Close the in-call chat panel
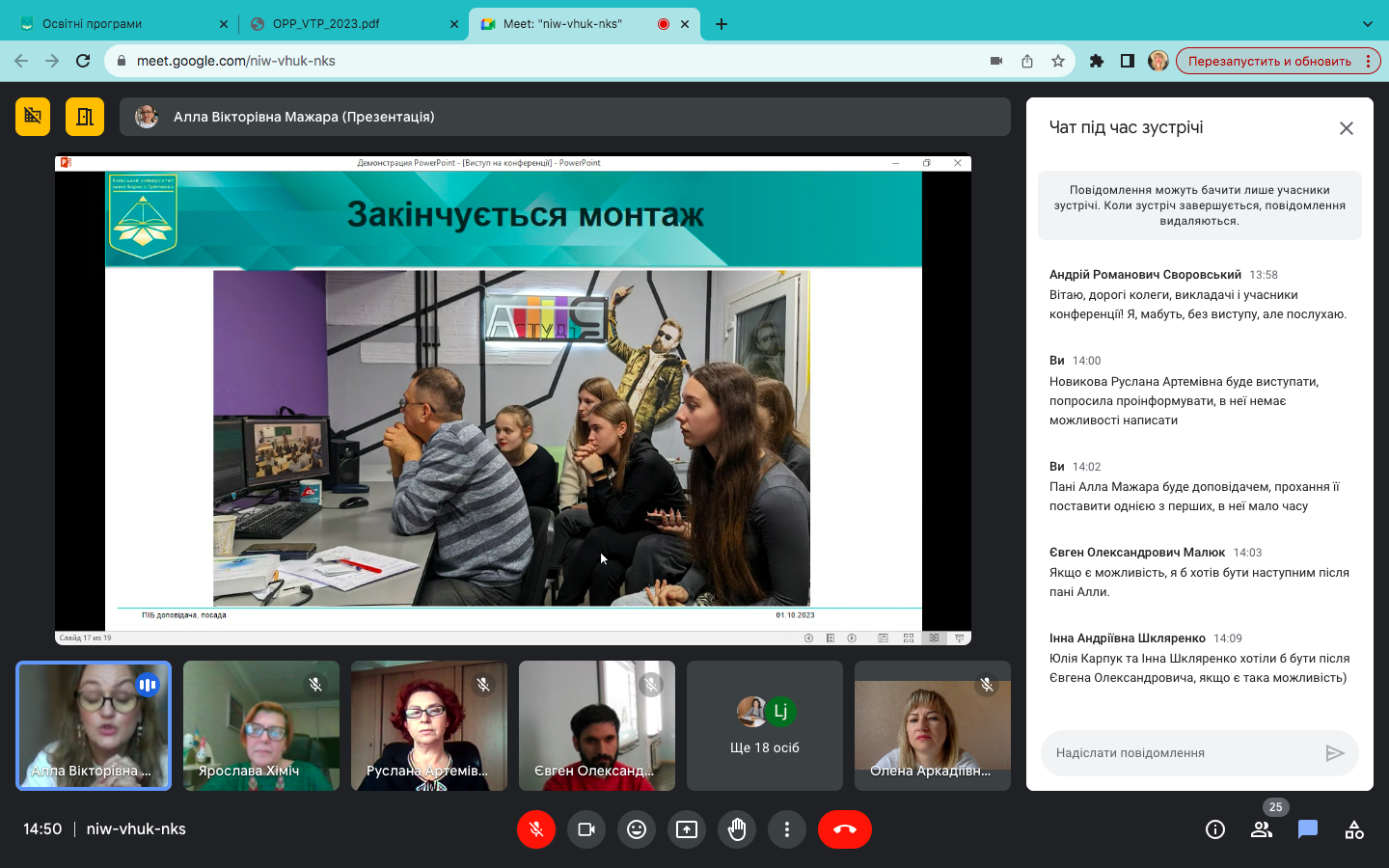Image resolution: width=1389 pixels, height=868 pixels. click(x=1347, y=128)
